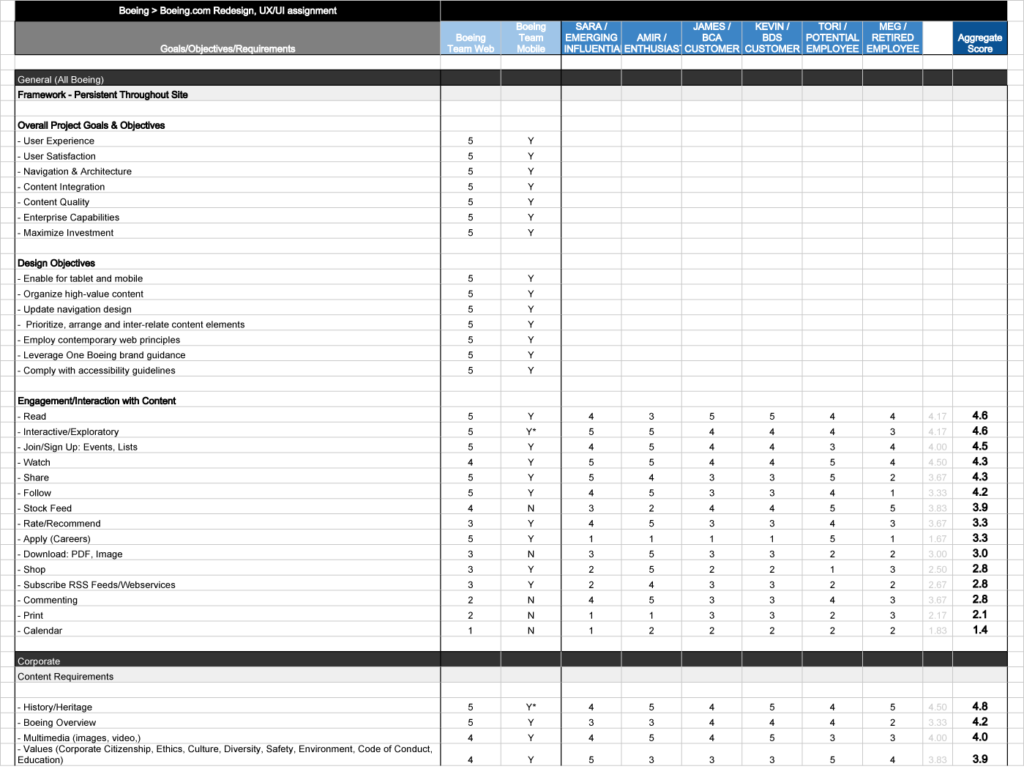Click the JAMES / BCA Customer header

(x=712, y=39)
